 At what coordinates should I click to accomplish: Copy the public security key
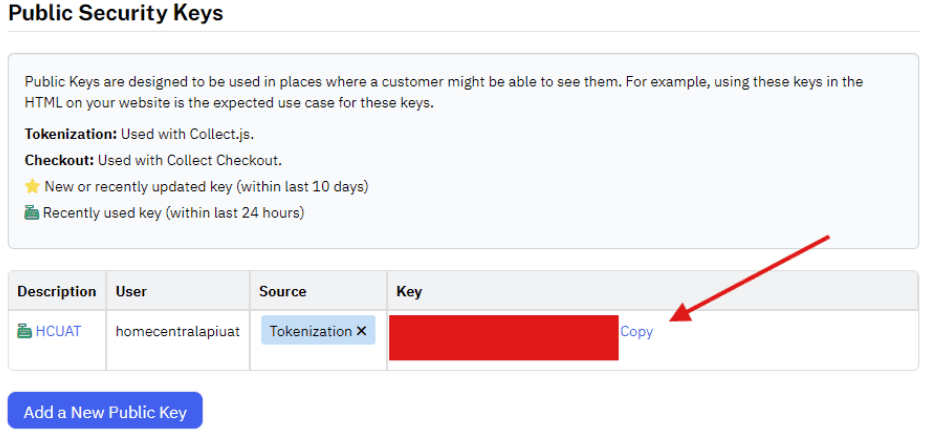point(637,332)
